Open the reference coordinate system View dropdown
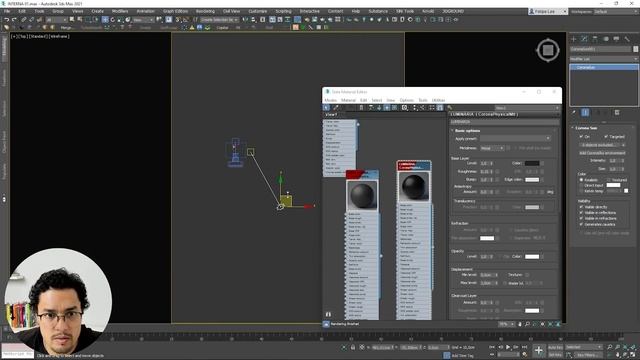This screenshot has height=360, width=640. tap(143, 20)
